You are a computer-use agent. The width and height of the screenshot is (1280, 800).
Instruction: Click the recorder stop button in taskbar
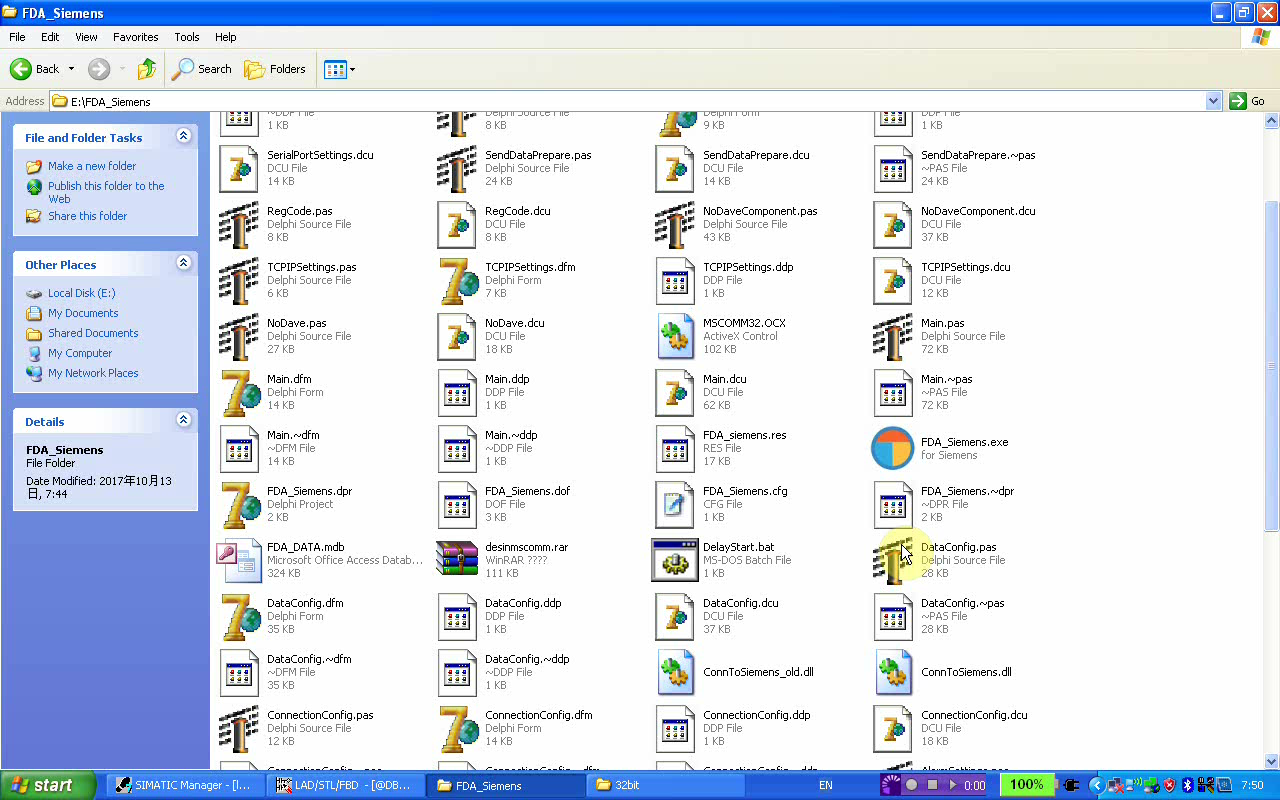tap(932, 785)
